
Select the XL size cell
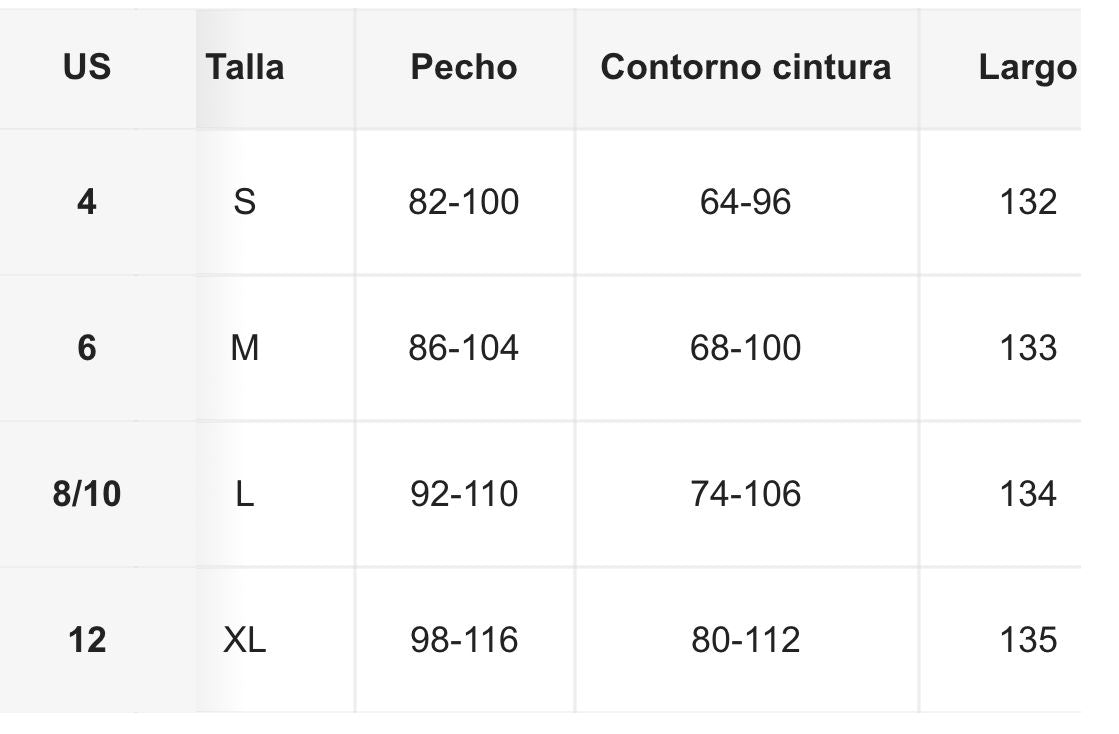[245, 640]
